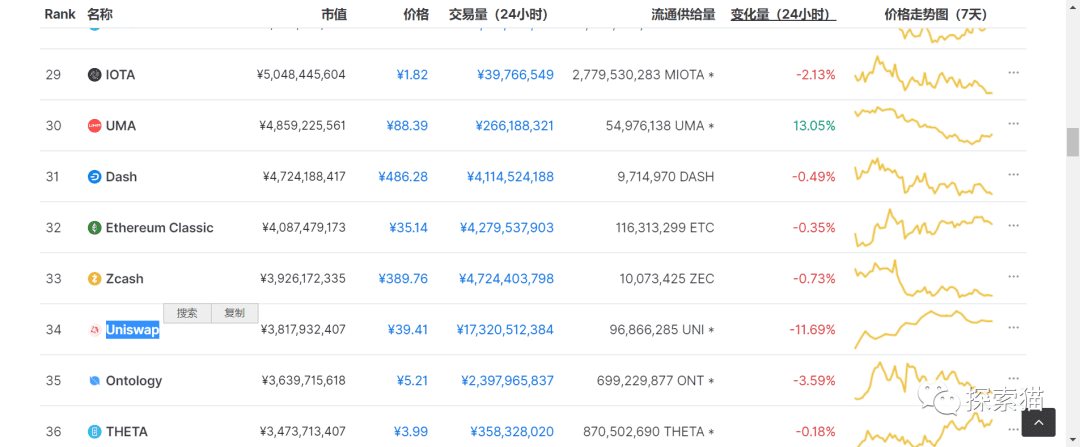Open the Ethereum Classic name link
The height and width of the screenshot is (447, 1080).
click(160, 228)
